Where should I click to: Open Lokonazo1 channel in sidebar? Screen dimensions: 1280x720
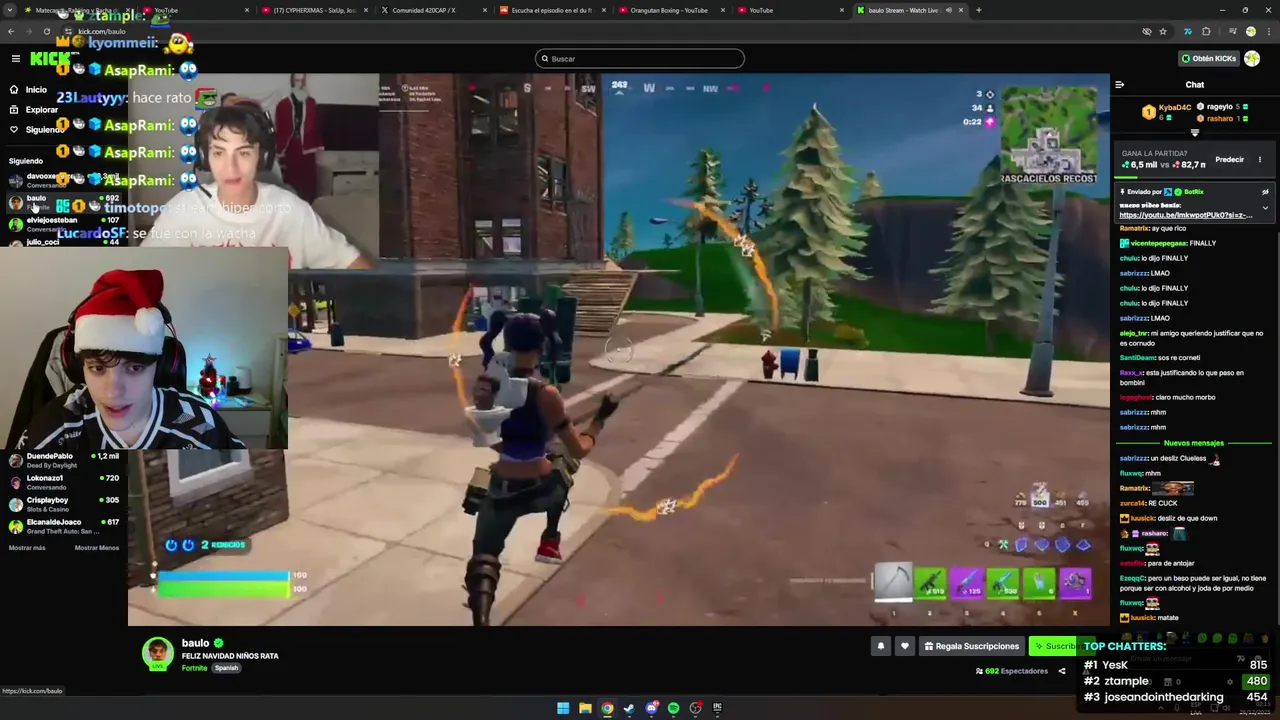click(x=62, y=482)
